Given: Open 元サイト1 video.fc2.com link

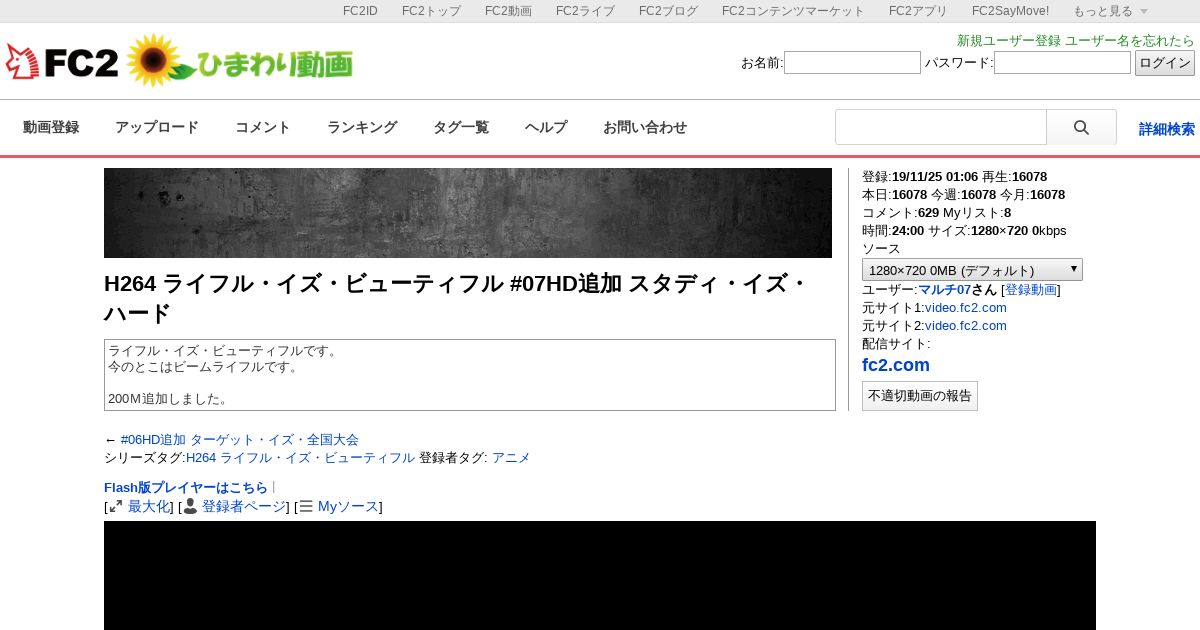Looking at the screenshot, I should coord(966,307).
